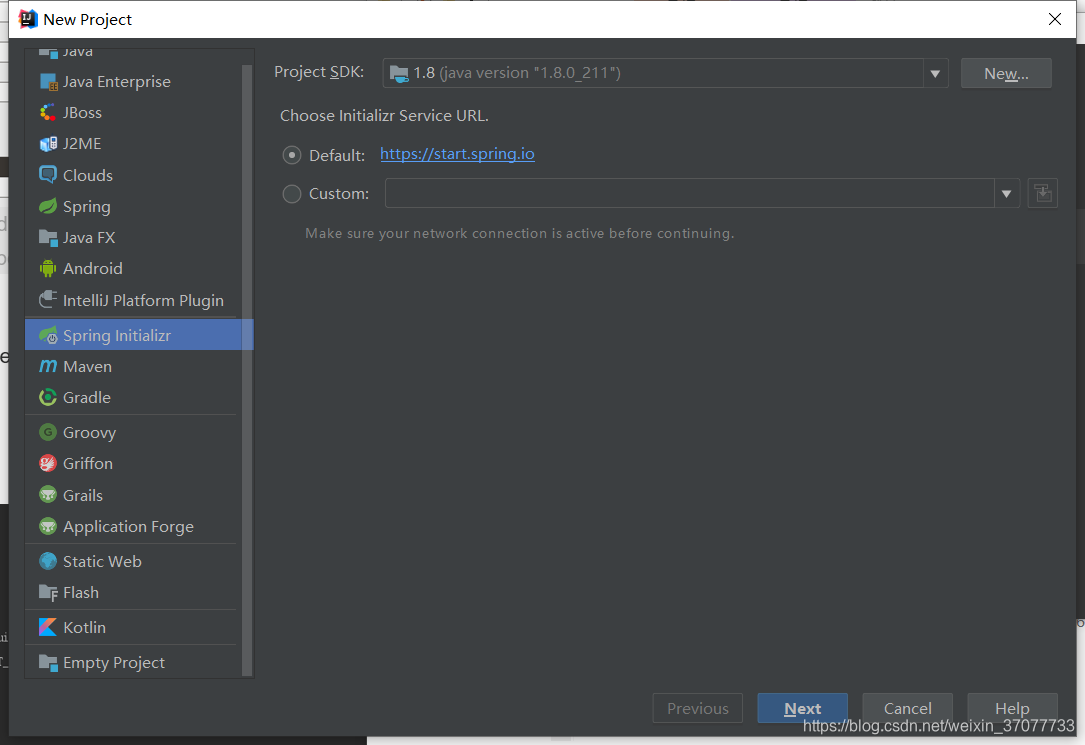1085x745 pixels.
Task: Click inside the Custom URL input field
Action: 690,194
